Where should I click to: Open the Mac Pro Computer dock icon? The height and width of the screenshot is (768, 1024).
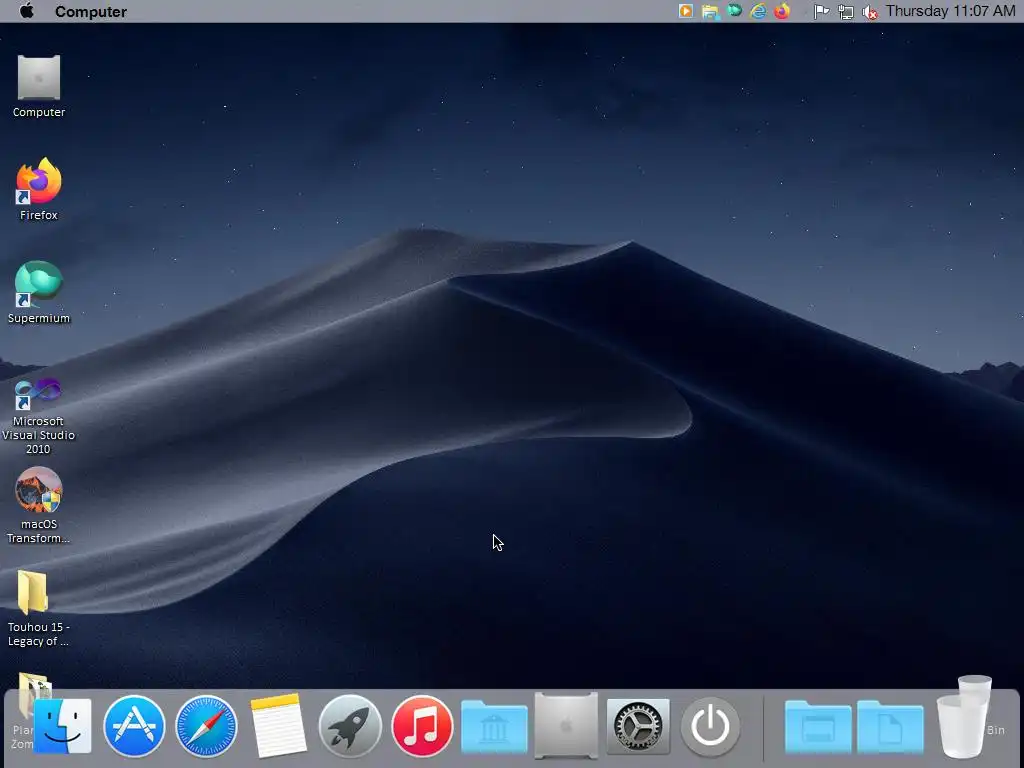click(x=566, y=726)
